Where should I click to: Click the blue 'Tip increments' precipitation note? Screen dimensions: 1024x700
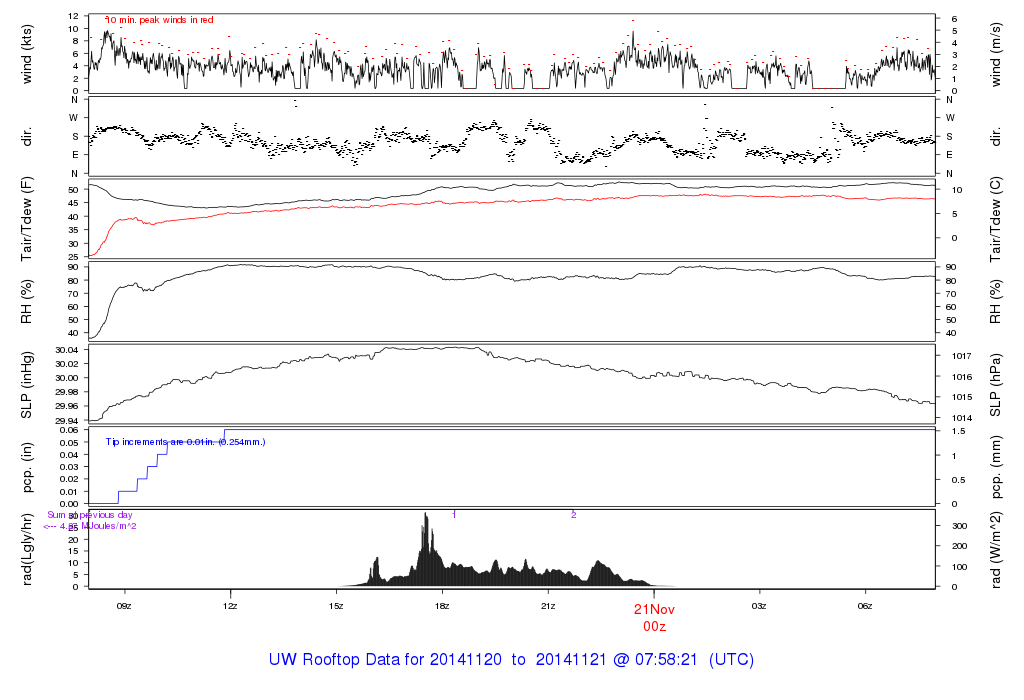(185, 441)
